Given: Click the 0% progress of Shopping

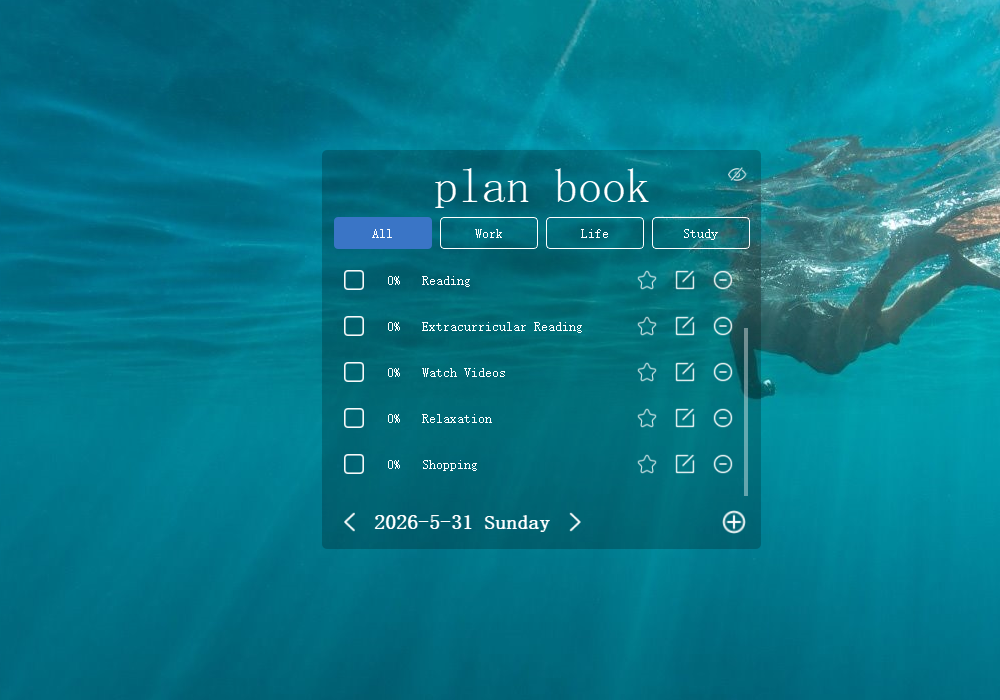Looking at the screenshot, I should (393, 464).
